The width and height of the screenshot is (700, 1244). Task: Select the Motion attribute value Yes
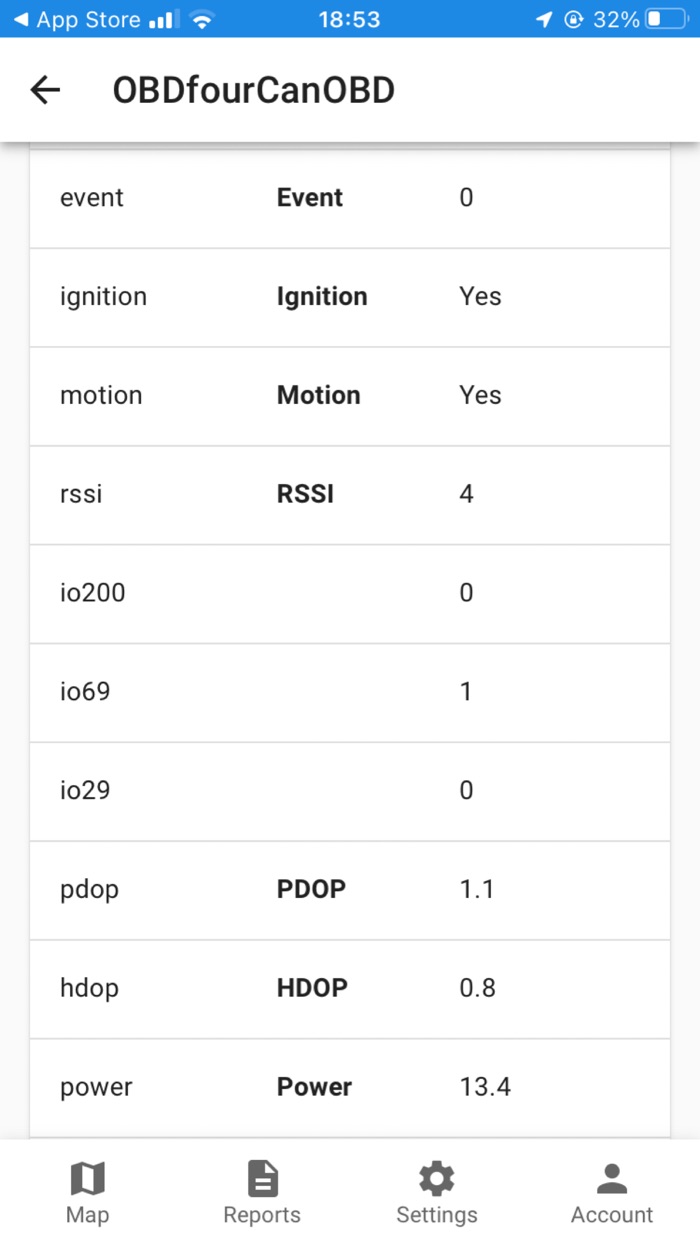(480, 395)
